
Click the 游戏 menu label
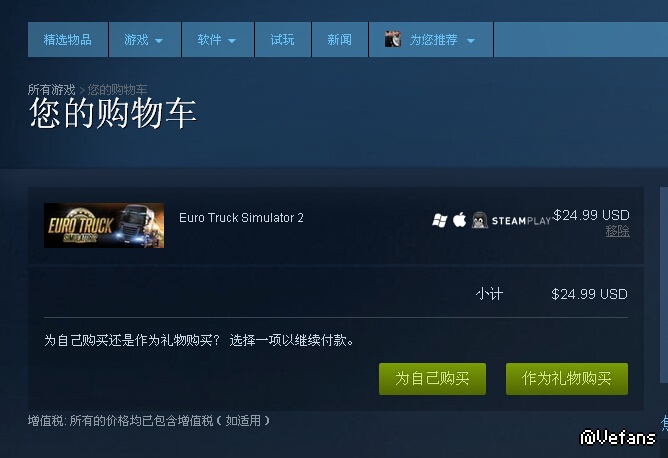click(136, 40)
